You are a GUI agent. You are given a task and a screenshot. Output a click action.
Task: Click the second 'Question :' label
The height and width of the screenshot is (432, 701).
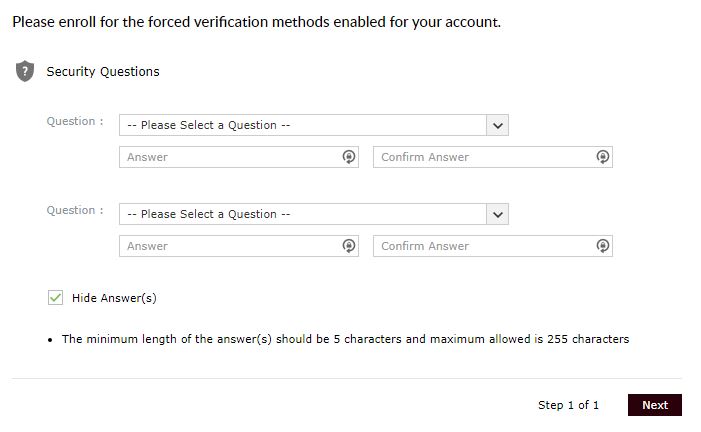point(75,210)
